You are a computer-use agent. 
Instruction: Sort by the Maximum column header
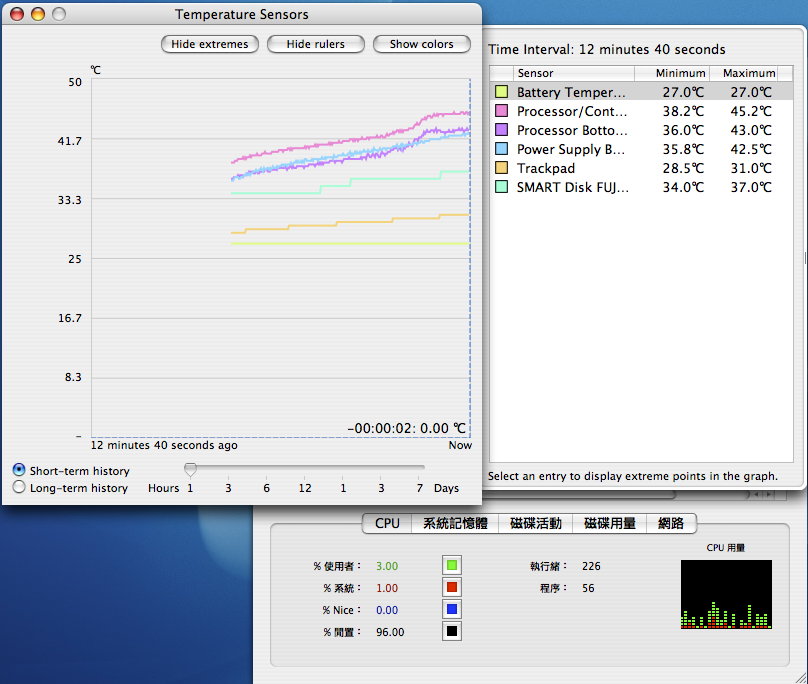coord(744,73)
